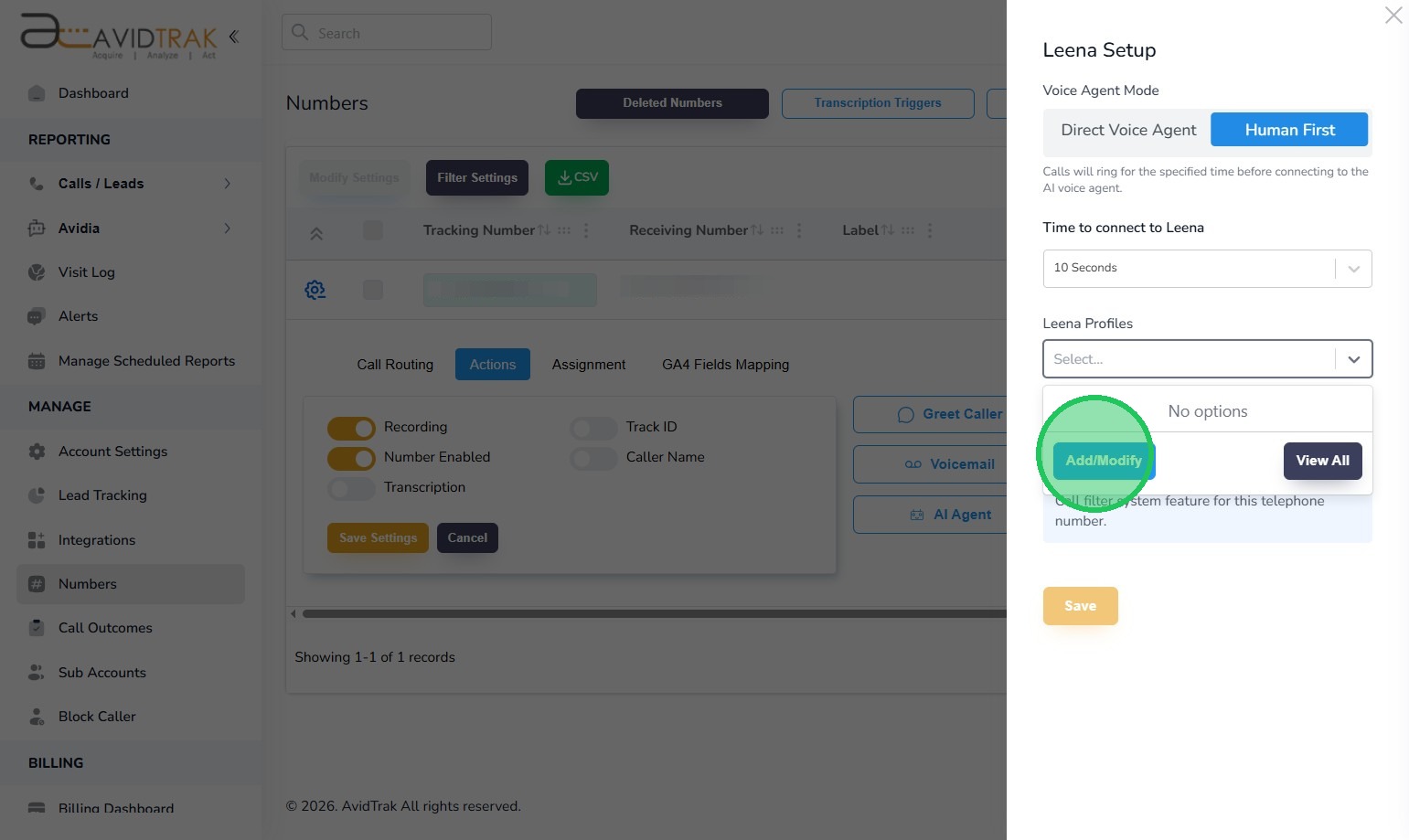
Task: Toggle the Recording switch
Action: pyautogui.click(x=351, y=428)
